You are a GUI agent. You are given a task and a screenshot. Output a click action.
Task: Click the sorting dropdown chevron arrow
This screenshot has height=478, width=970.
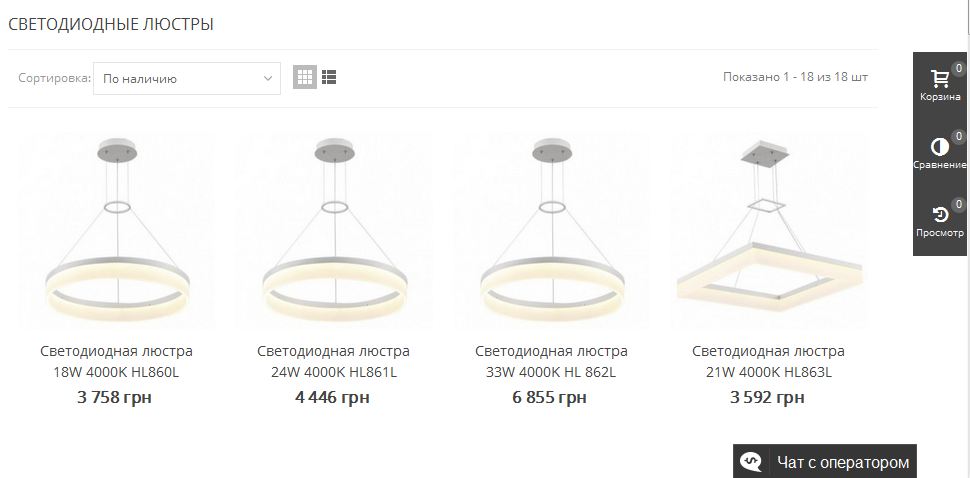pyautogui.click(x=268, y=78)
